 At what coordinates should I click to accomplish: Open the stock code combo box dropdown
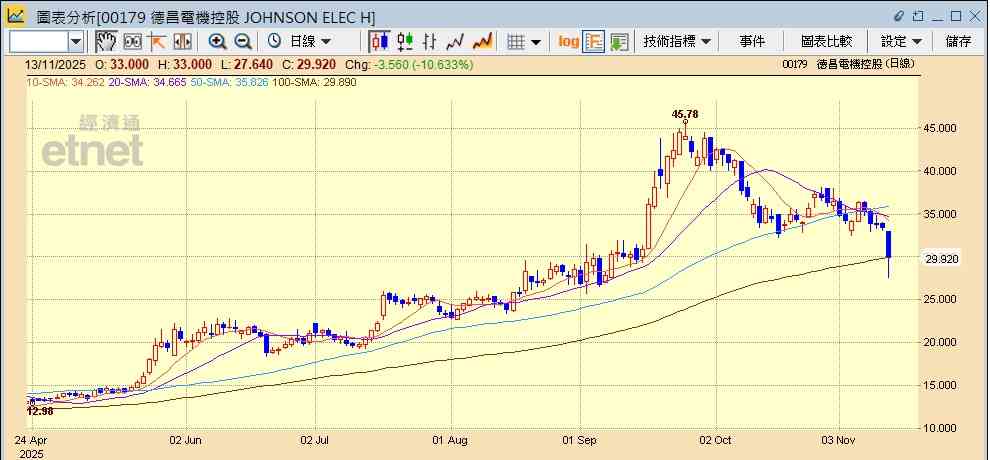click(76, 41)
